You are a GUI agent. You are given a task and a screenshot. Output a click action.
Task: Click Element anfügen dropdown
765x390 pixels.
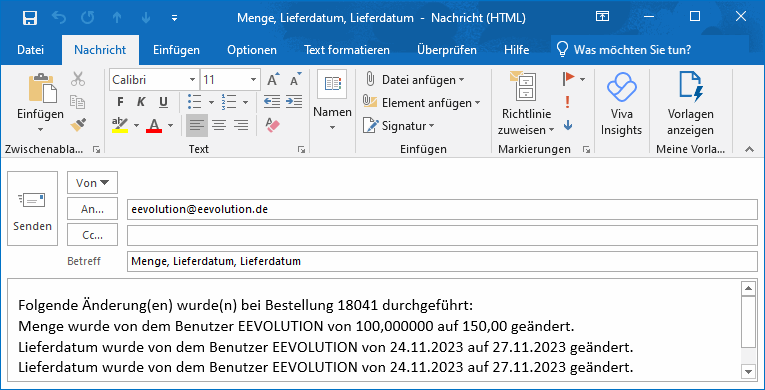tap(422, 103)
